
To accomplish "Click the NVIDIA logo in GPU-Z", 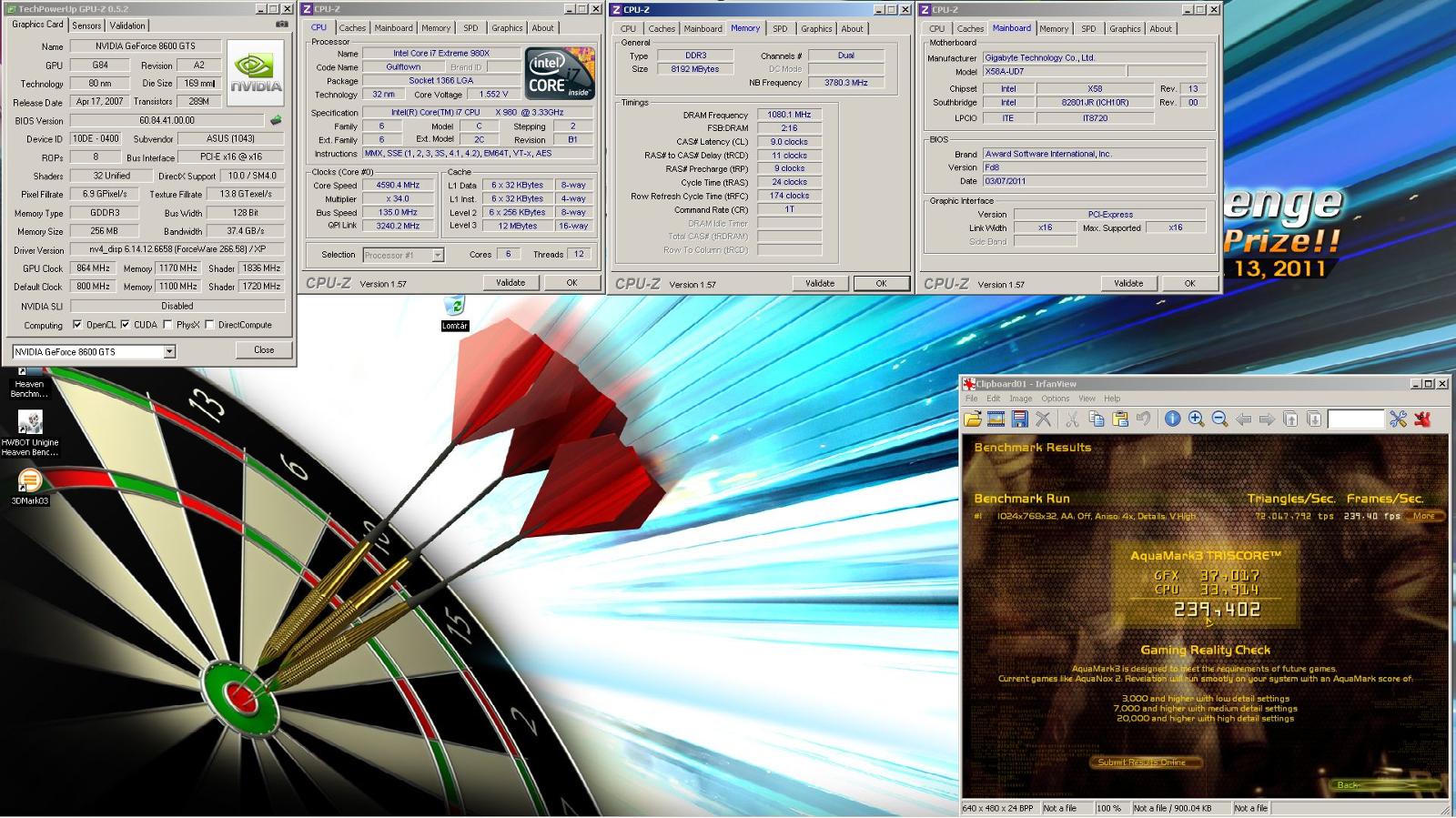I will tap(256, 73).
